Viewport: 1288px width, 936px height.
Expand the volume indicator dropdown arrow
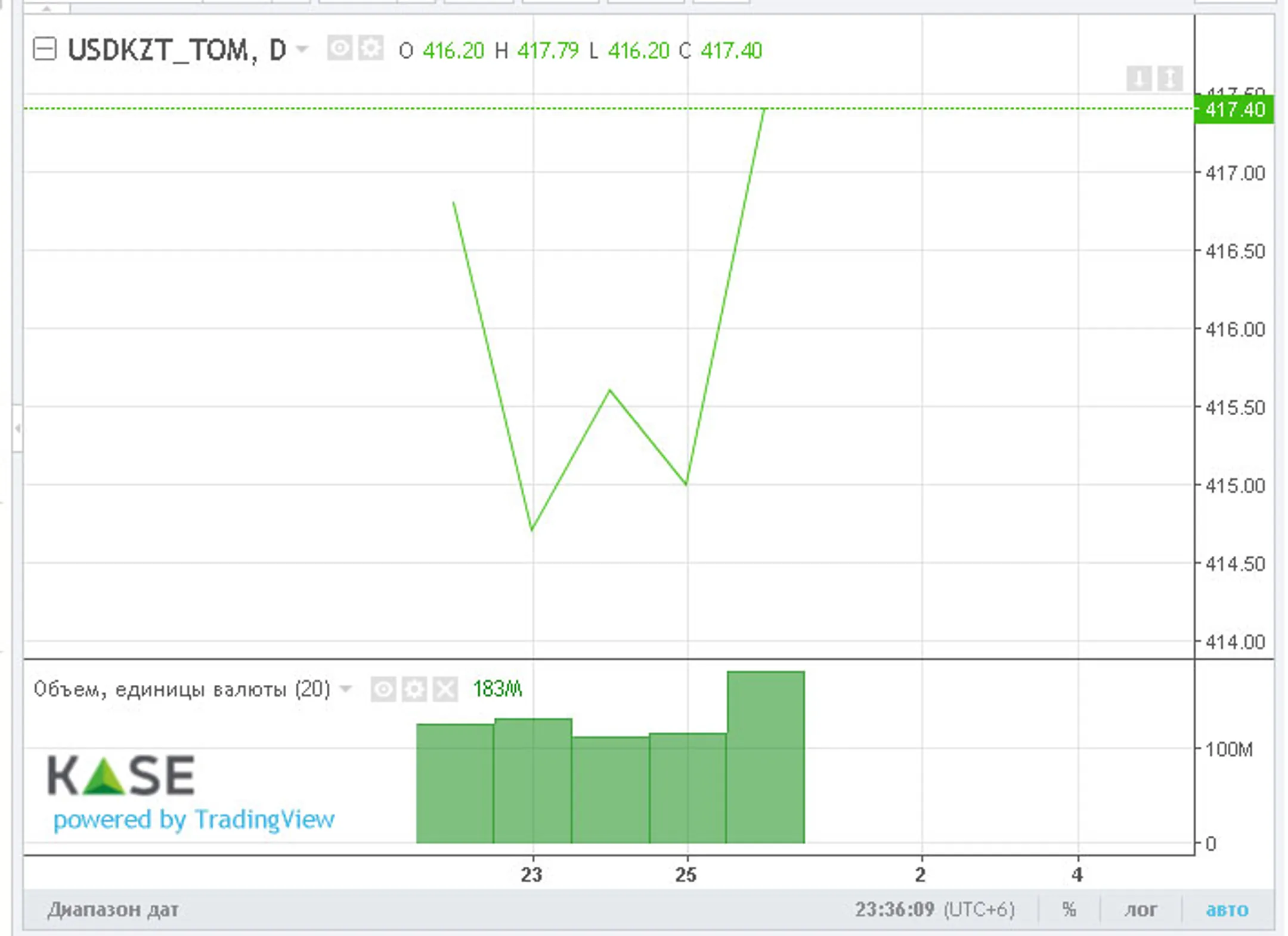click(345, 690)
